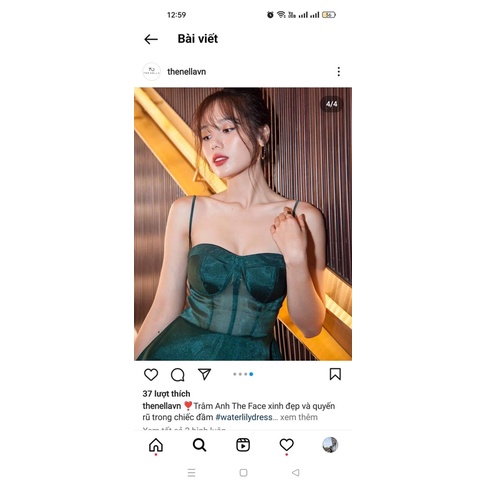Screen dimensions: 486x486
Task: Open your profile avatar tab
Action: (x=330, y=445)
